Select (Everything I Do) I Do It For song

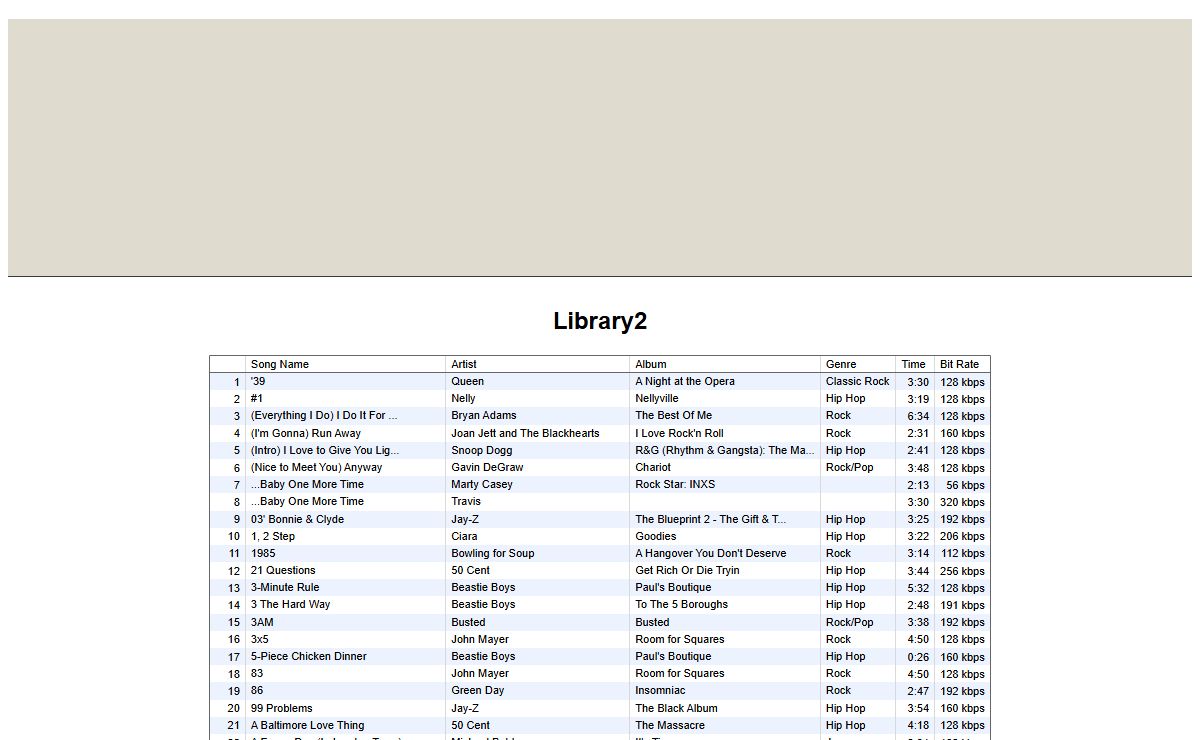coord(324,415)
